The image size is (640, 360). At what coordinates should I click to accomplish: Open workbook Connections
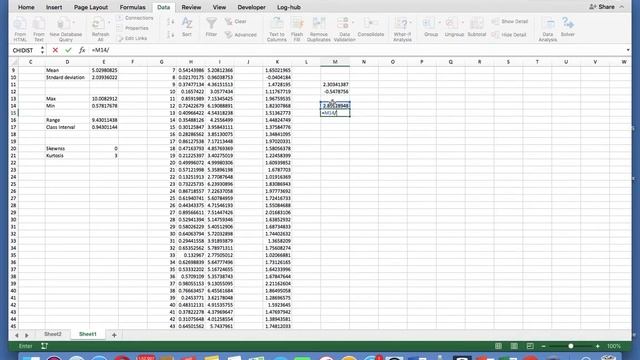point(135,18)
